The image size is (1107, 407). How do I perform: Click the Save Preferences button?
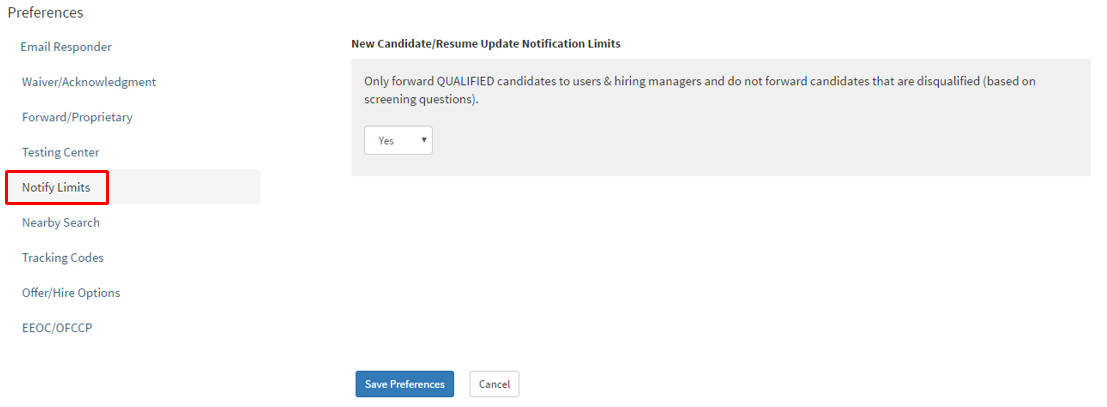(x=405, y=384)
